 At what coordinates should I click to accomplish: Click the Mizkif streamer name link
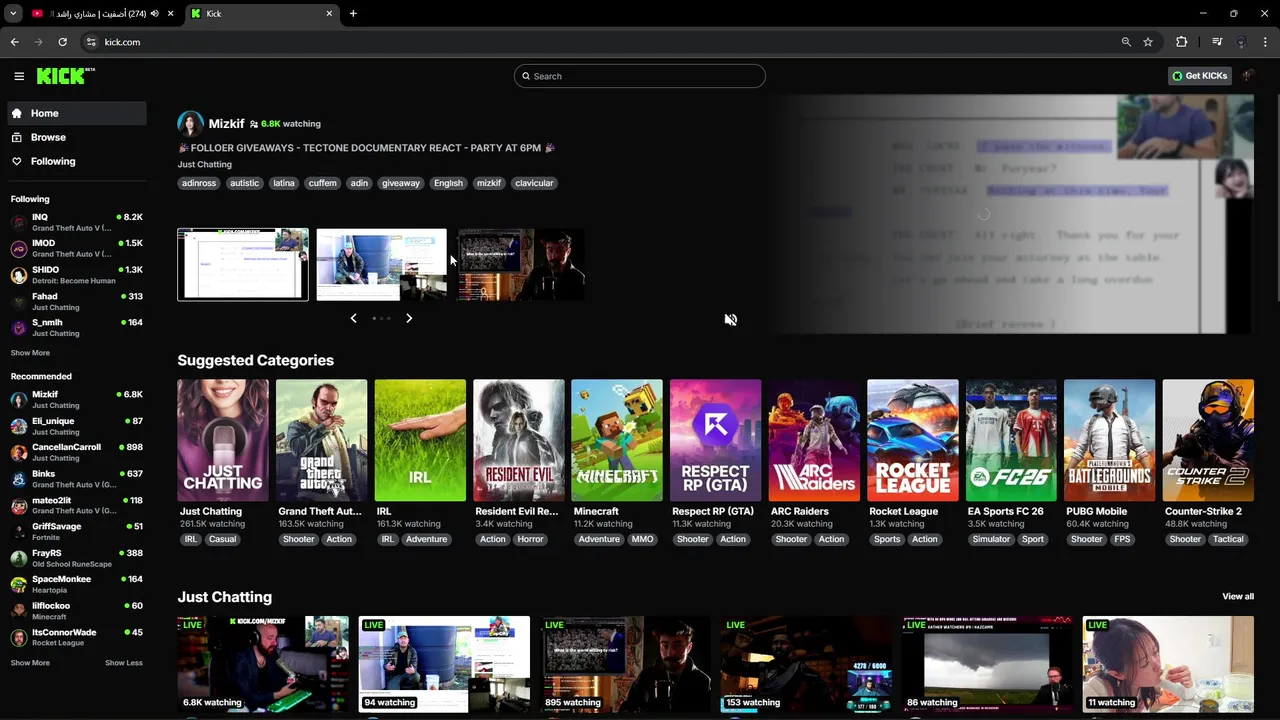226,124
